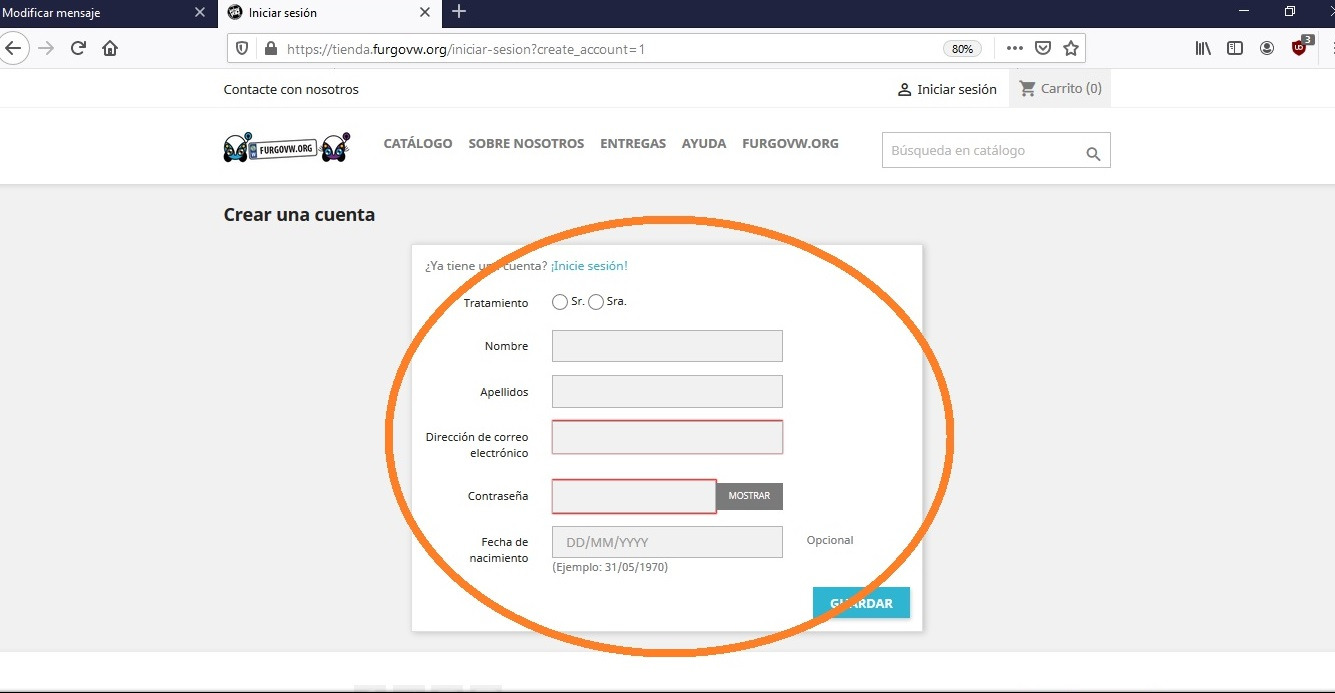The image size is (1335, 693).
Task: Click the GUARDAR button
Action: click(x=861, y=603)
